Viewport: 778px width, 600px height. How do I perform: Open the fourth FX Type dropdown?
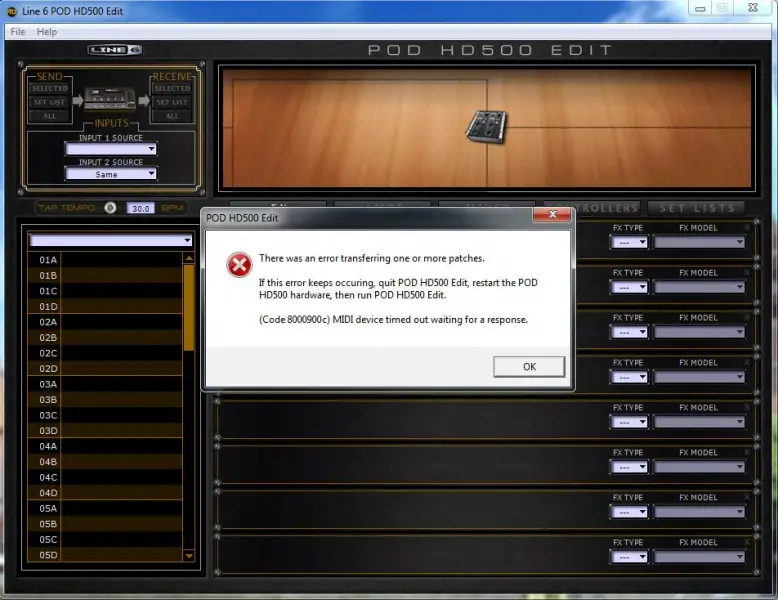click(629, 377)
